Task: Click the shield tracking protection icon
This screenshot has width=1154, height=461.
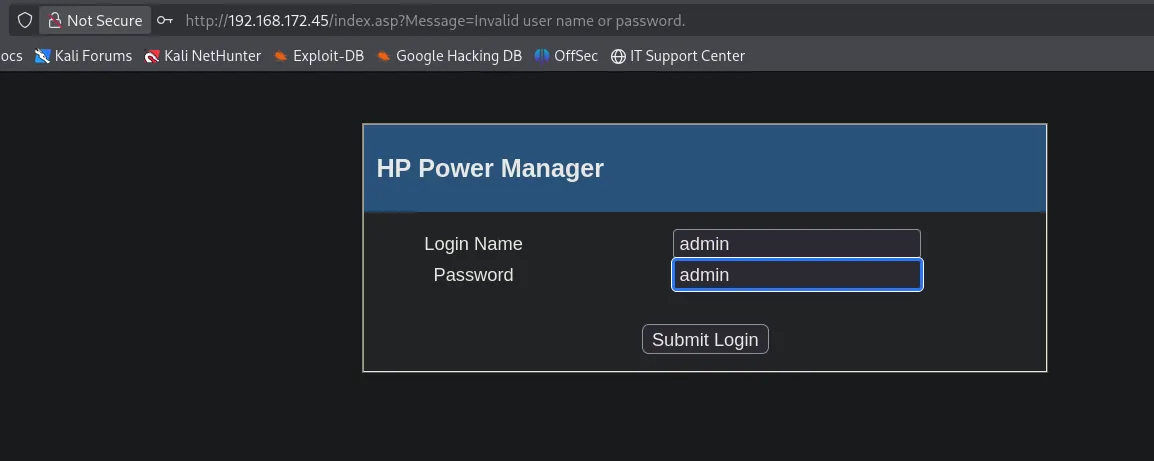Action: click(24, 21)
